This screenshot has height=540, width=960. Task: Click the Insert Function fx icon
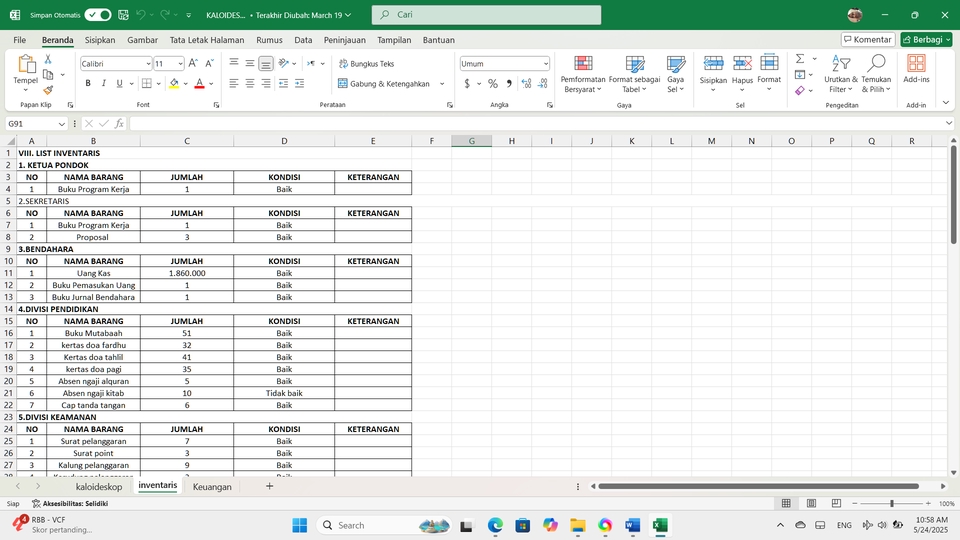tap(119, 124)
